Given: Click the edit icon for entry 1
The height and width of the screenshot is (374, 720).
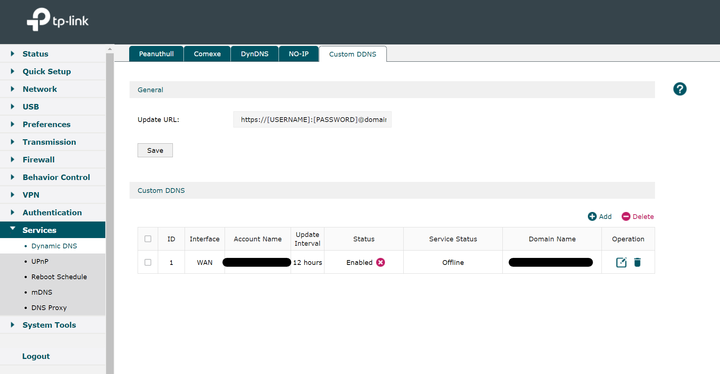Looking at the screenshot, I should (x=621, y=262).
